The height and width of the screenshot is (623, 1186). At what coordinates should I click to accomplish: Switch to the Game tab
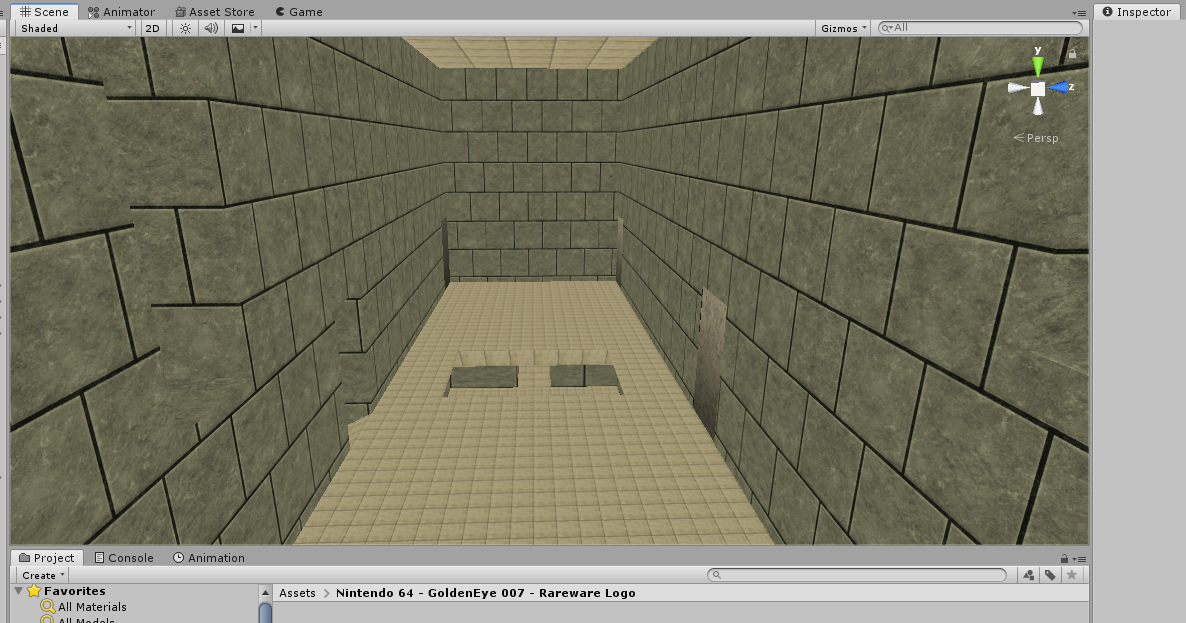298,12
